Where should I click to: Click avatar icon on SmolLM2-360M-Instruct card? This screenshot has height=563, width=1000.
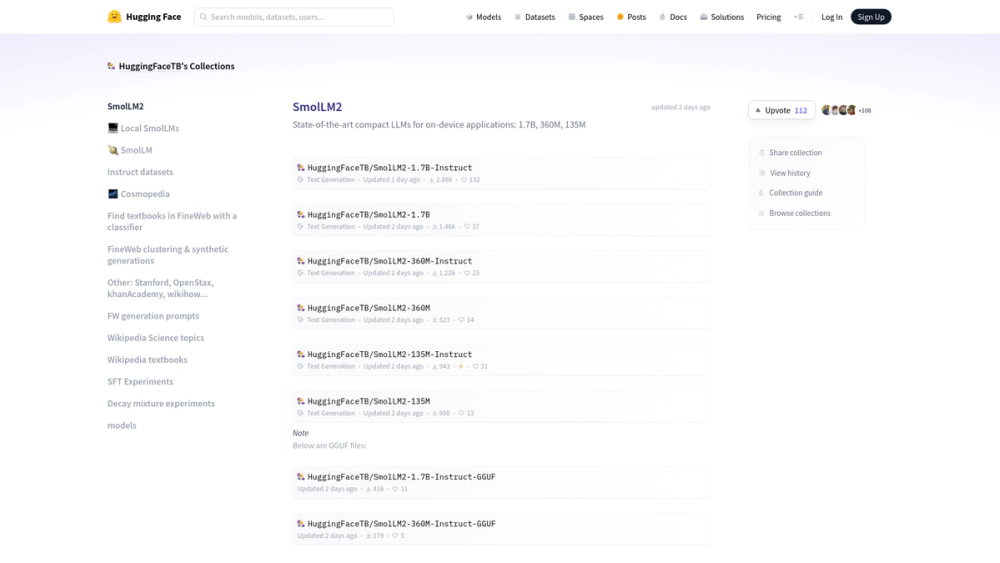[x=300, y=261]
